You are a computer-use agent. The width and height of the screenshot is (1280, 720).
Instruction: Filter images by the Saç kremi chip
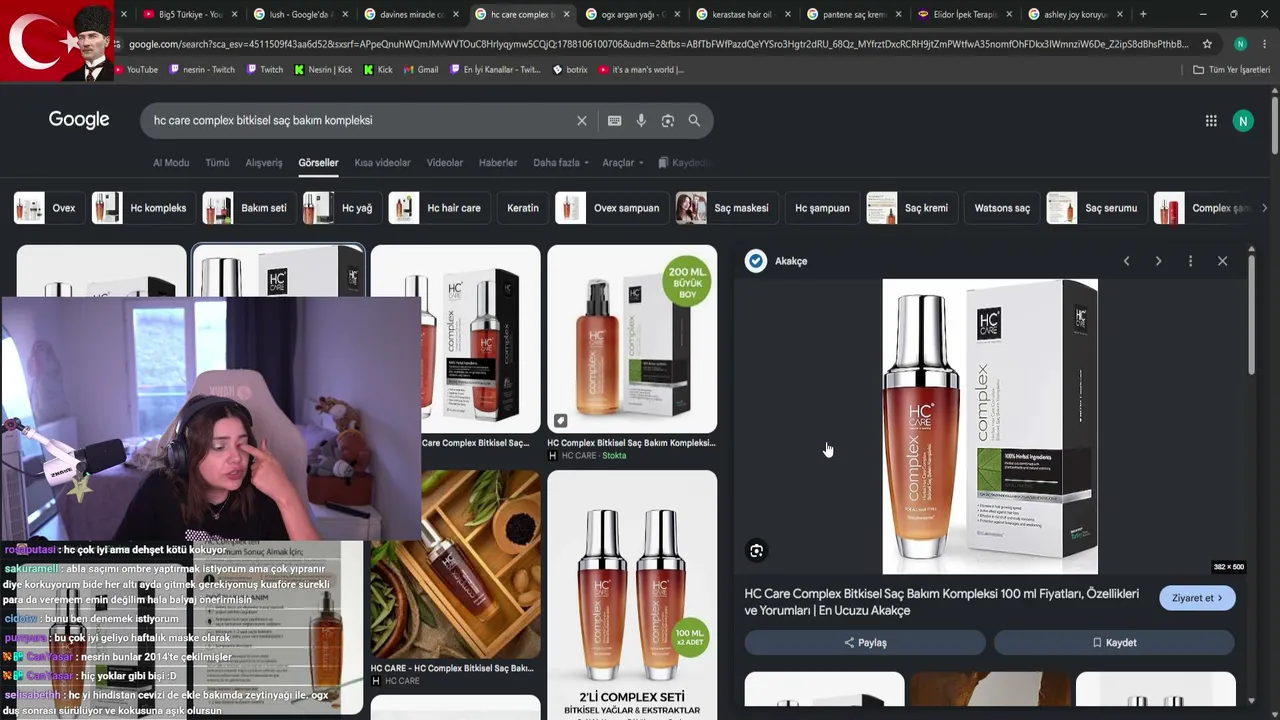(911, 208)
